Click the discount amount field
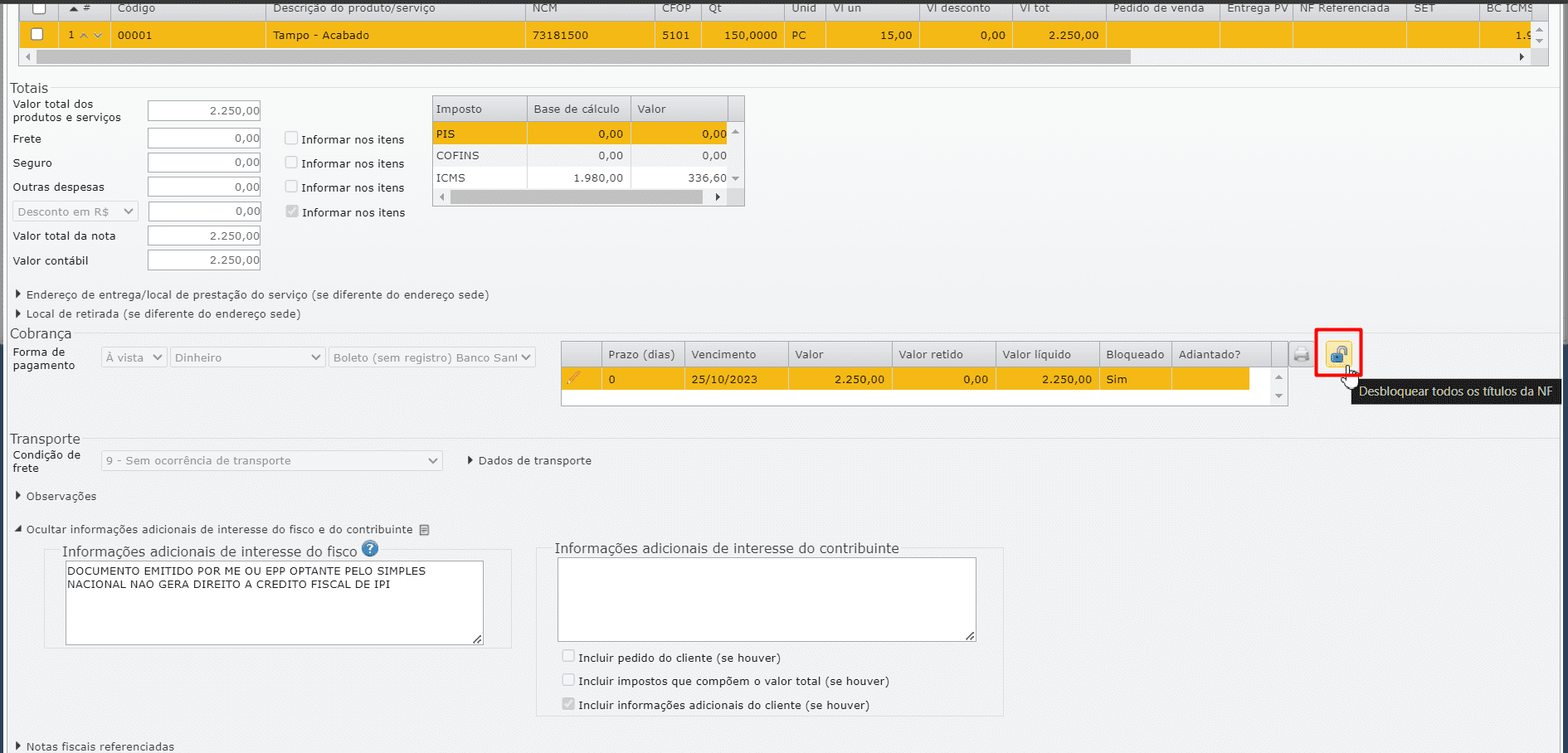Image resolution: width=1568 pixels, height=753 pixels. tap(204, 211)
